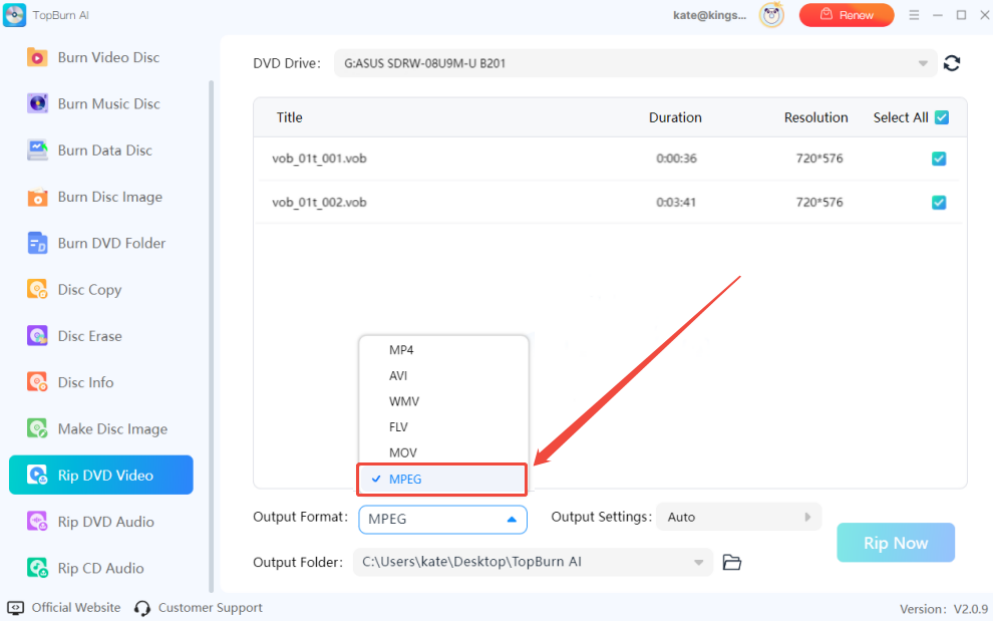Deselect the vob_01t_001.vob title
993x621 pixels.
tap(938, 158)
